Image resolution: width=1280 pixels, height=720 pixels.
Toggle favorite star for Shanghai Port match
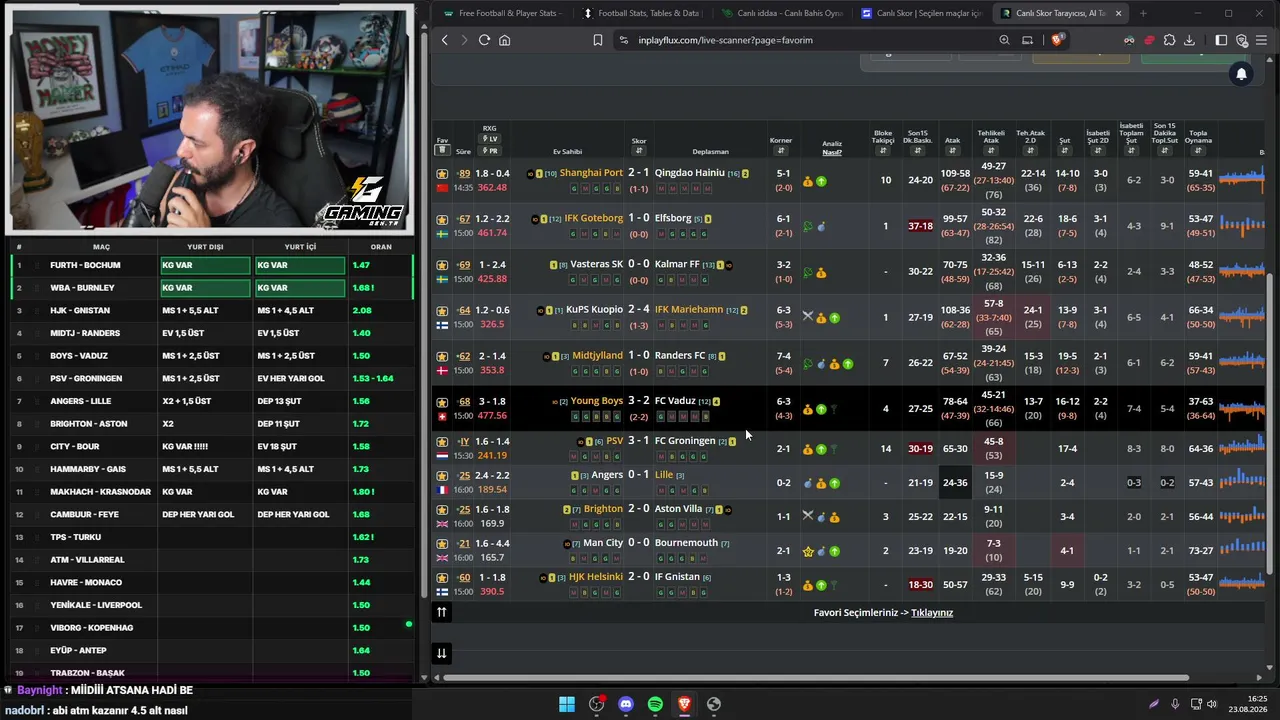[442, 174]
